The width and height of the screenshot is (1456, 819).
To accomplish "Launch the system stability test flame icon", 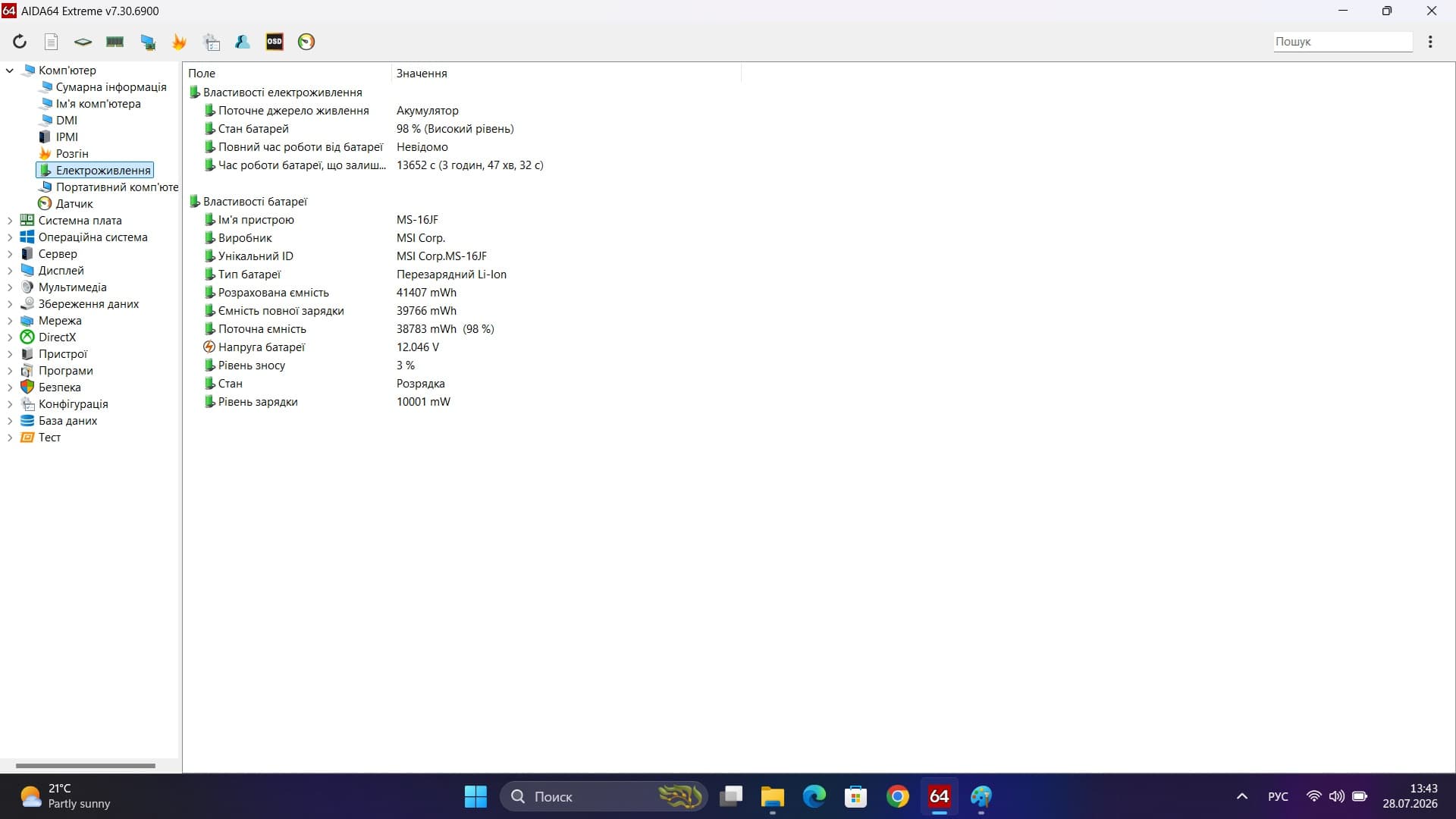I will click(x=180, y=42).
